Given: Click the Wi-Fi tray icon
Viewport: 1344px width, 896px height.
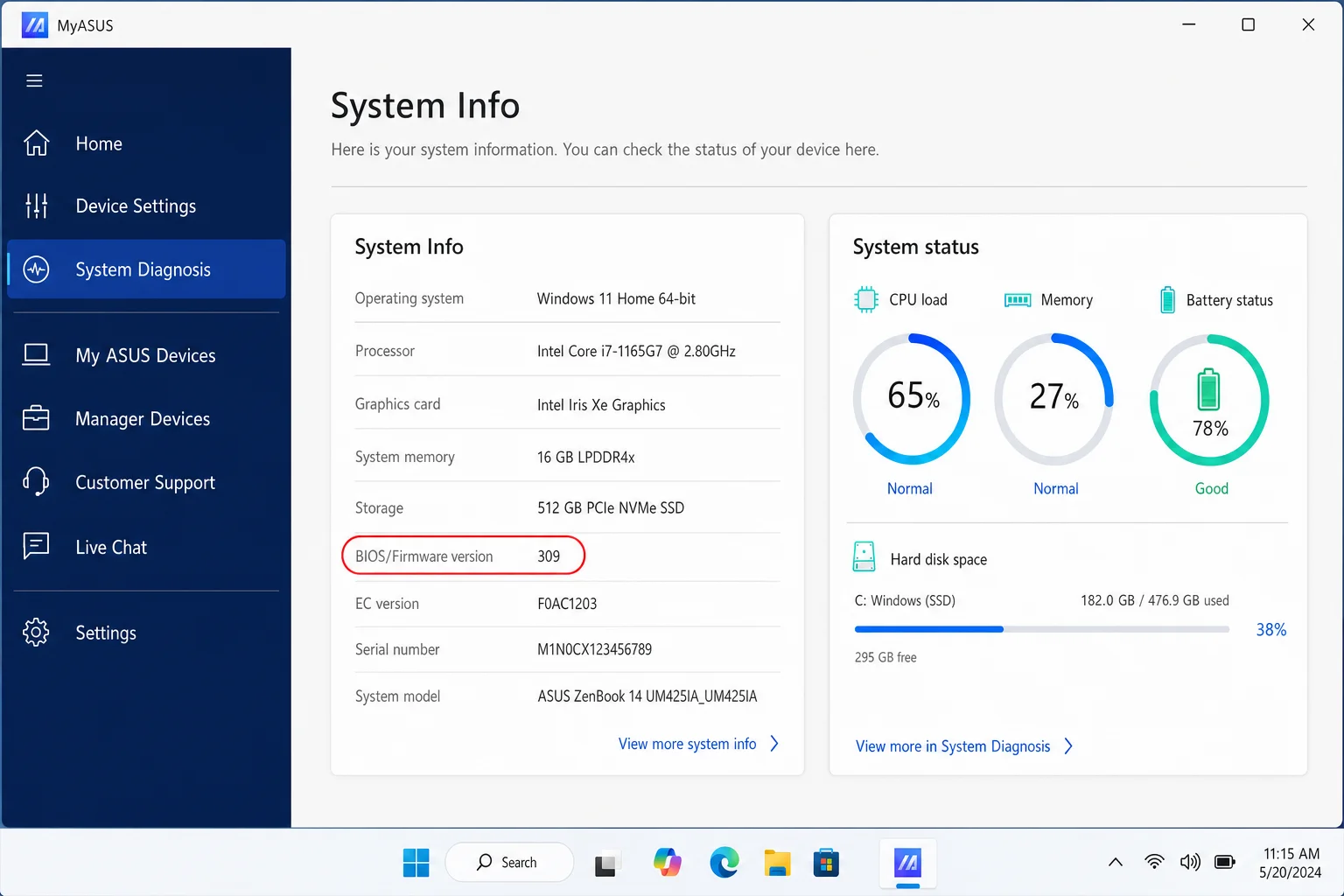Looking at the screenshot, I should [1155, 862].
